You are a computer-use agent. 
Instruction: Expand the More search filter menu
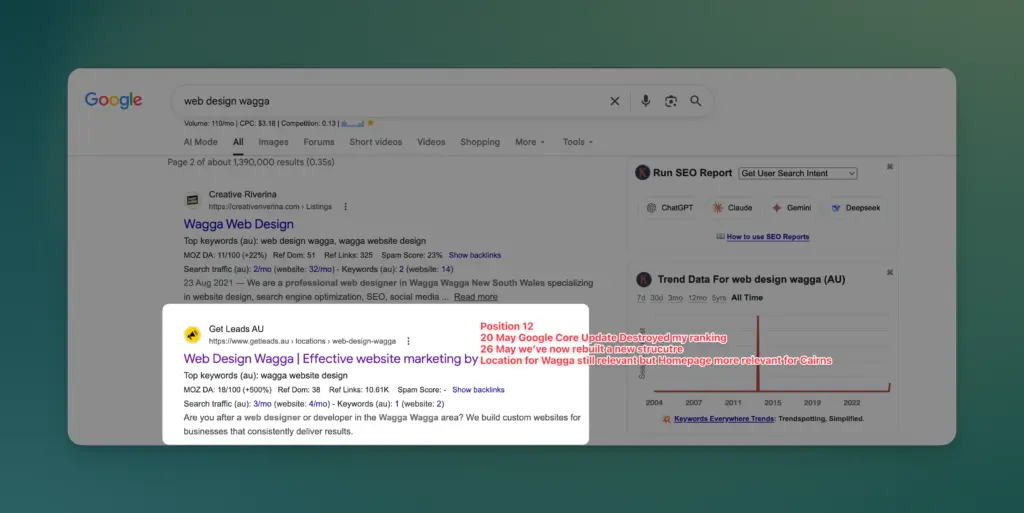tap(530, 142)
